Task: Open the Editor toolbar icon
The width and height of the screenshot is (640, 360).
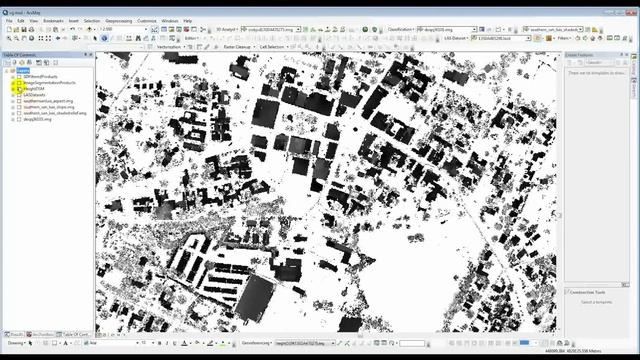Action: click(155, 29)
